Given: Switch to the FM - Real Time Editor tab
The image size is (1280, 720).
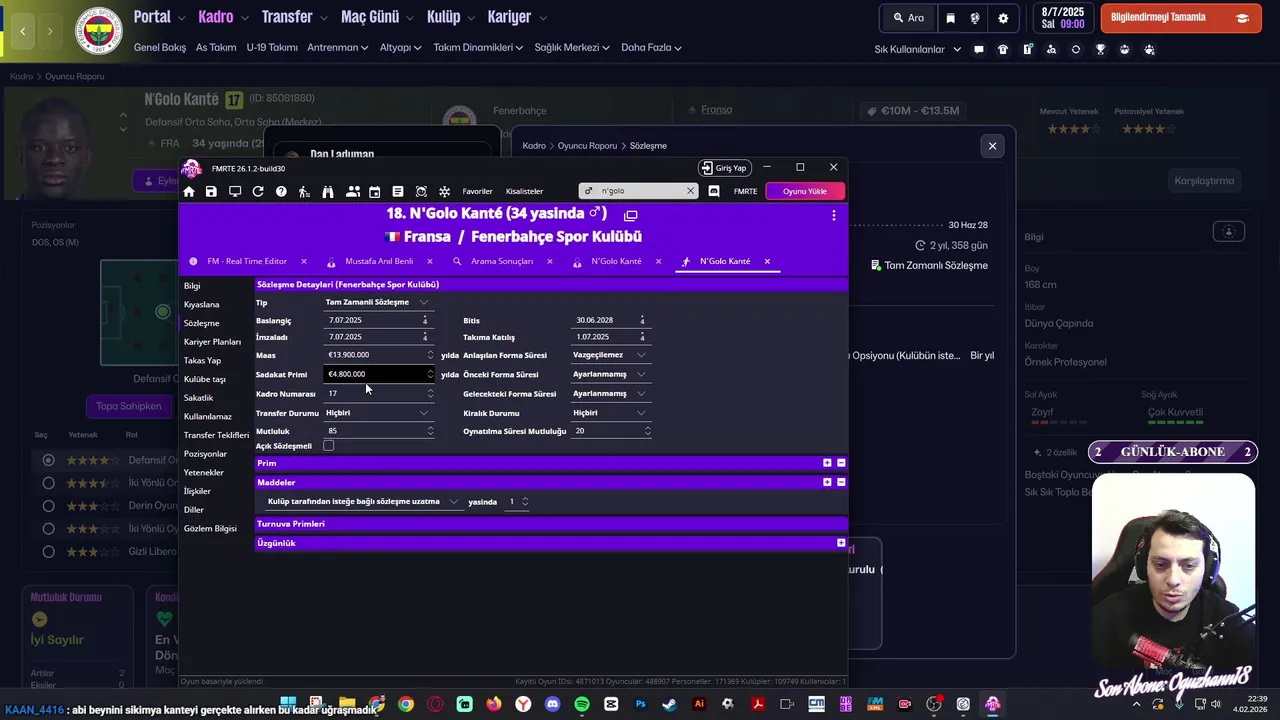Looking at the screenshot, I should pos(246,261).
